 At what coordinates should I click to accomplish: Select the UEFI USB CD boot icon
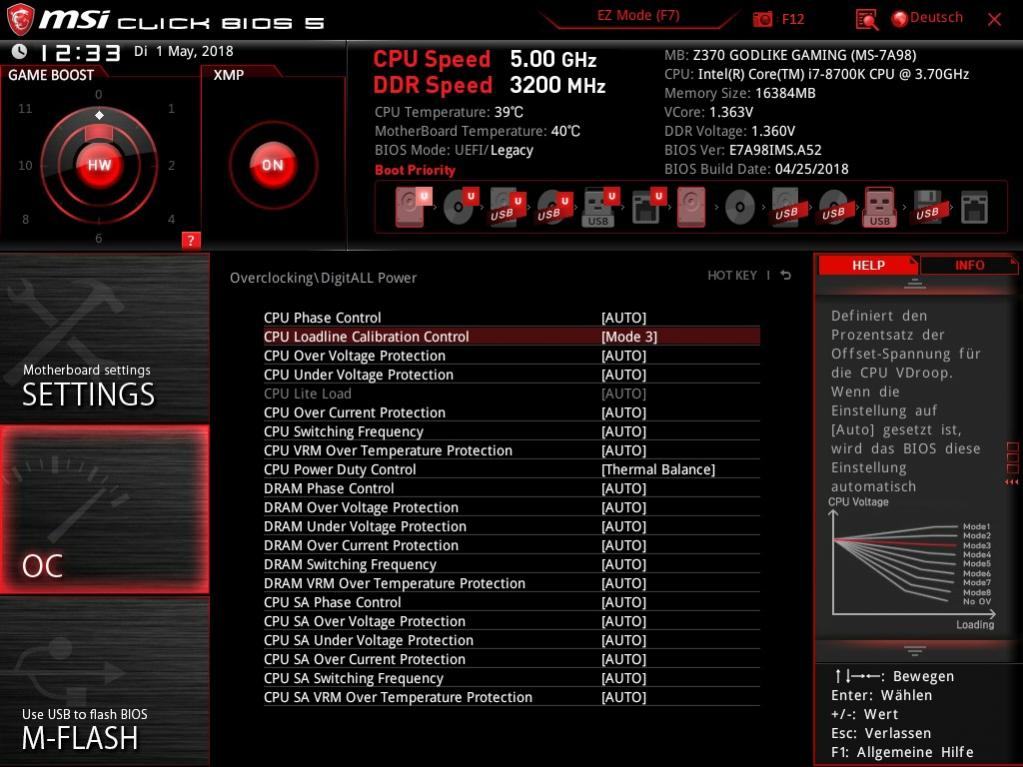click(x=553, y=207)
